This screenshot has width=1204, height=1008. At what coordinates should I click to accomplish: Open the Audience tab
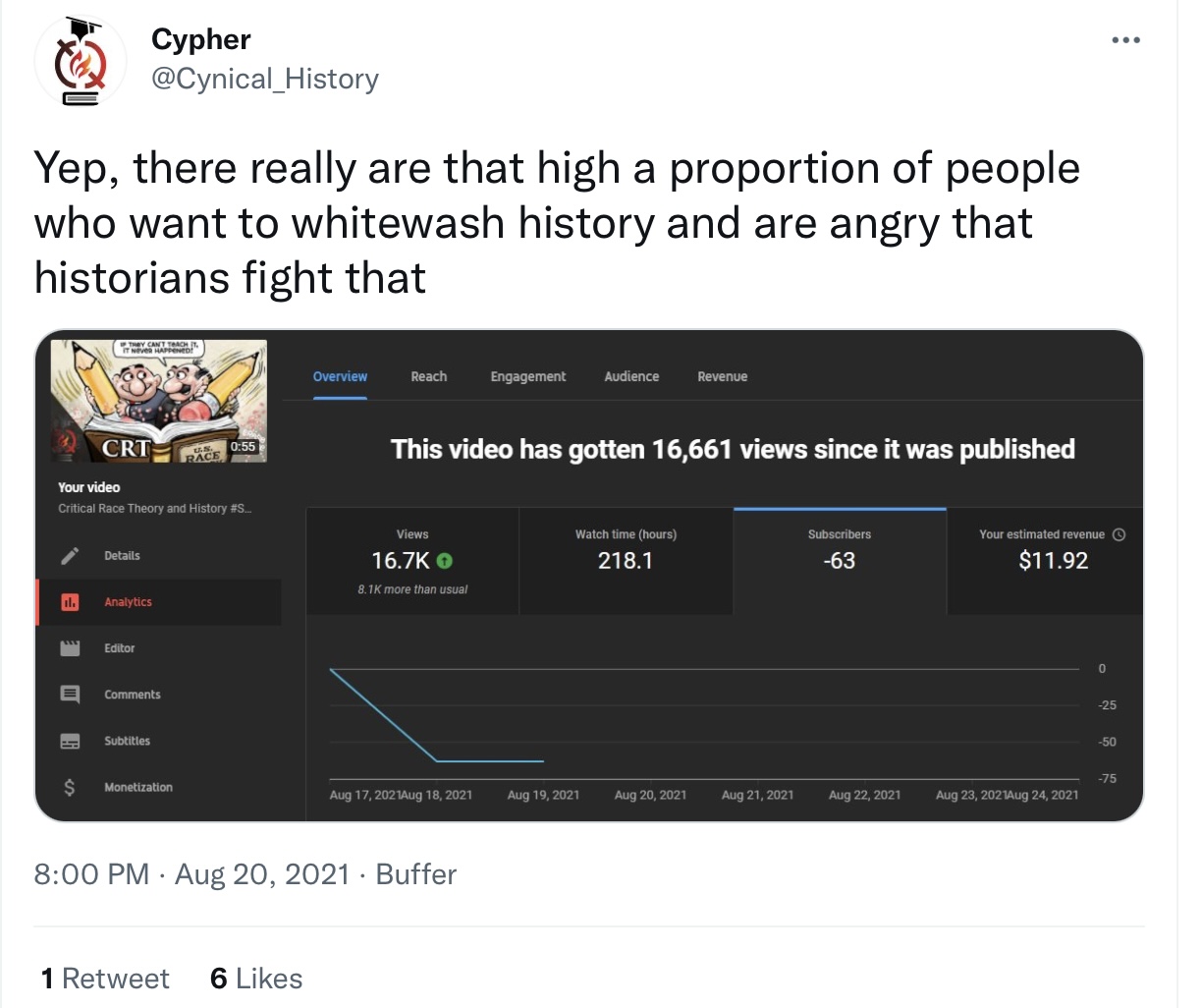(631, 376)
